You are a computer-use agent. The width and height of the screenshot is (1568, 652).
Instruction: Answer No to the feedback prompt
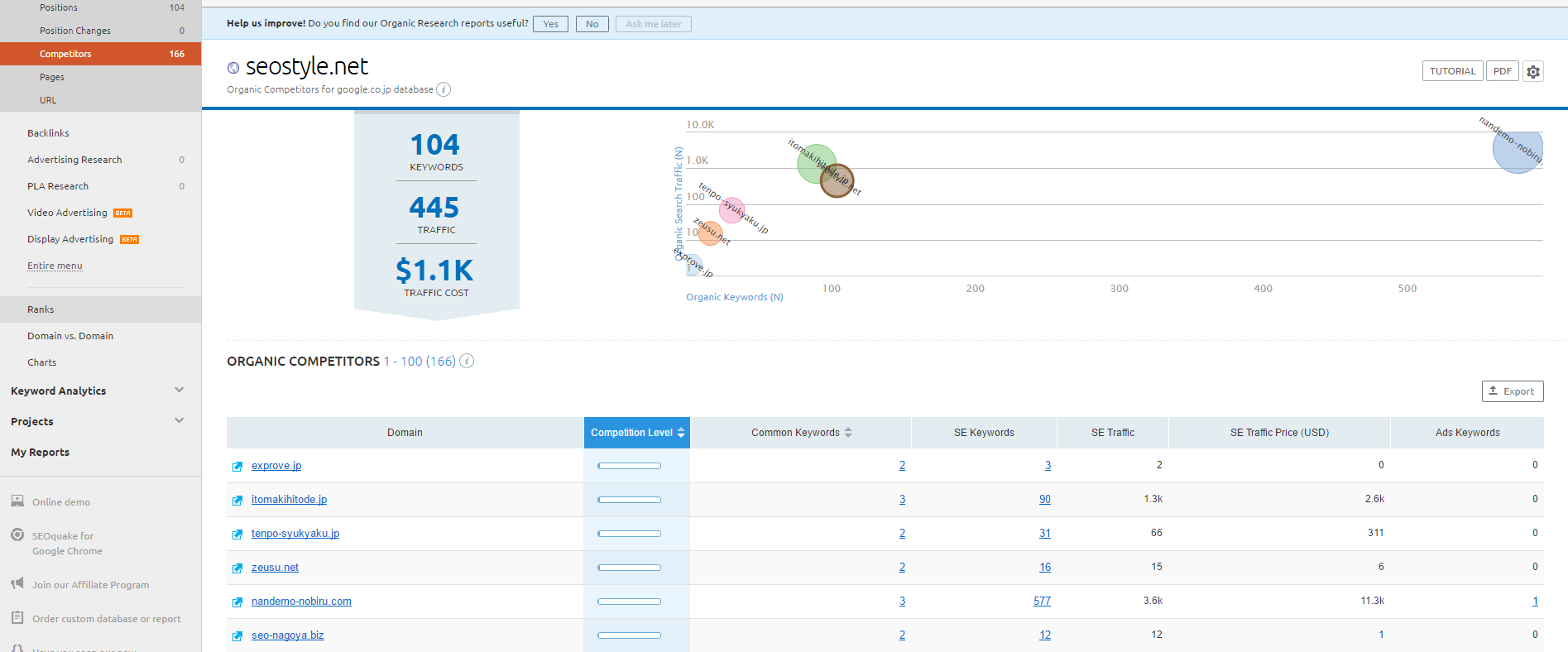[x=592, y=24]
